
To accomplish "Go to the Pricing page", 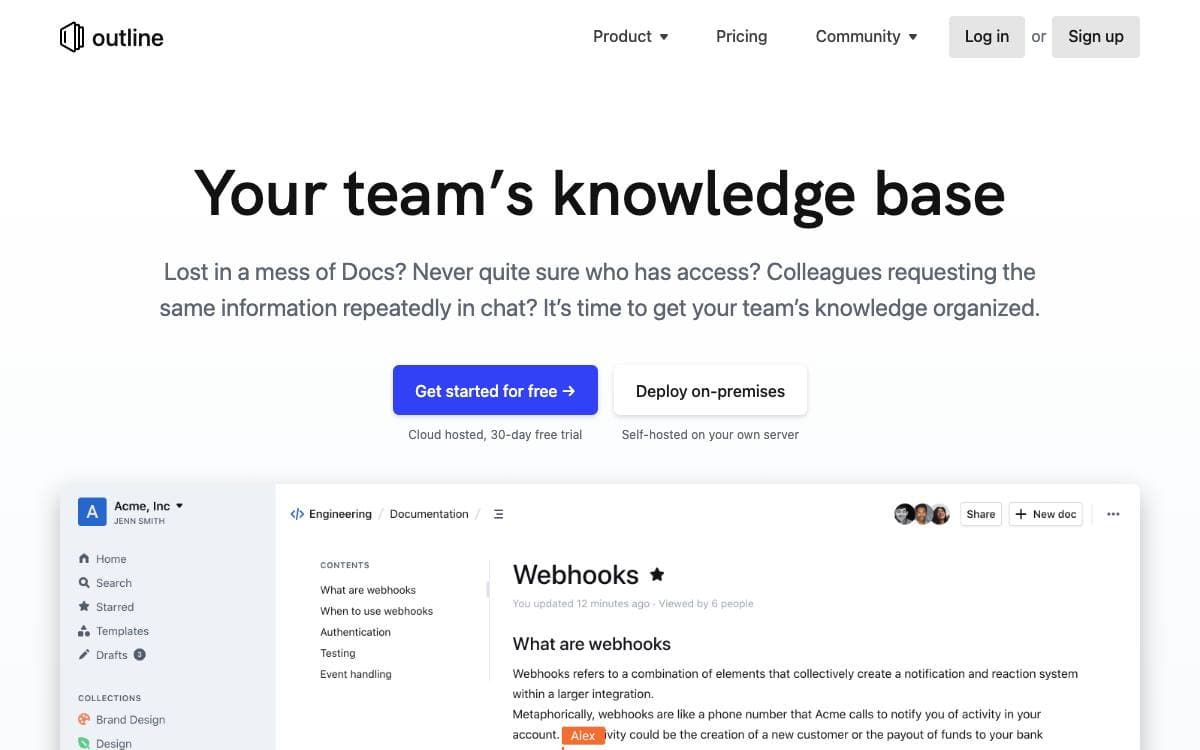I will [741, 37].
